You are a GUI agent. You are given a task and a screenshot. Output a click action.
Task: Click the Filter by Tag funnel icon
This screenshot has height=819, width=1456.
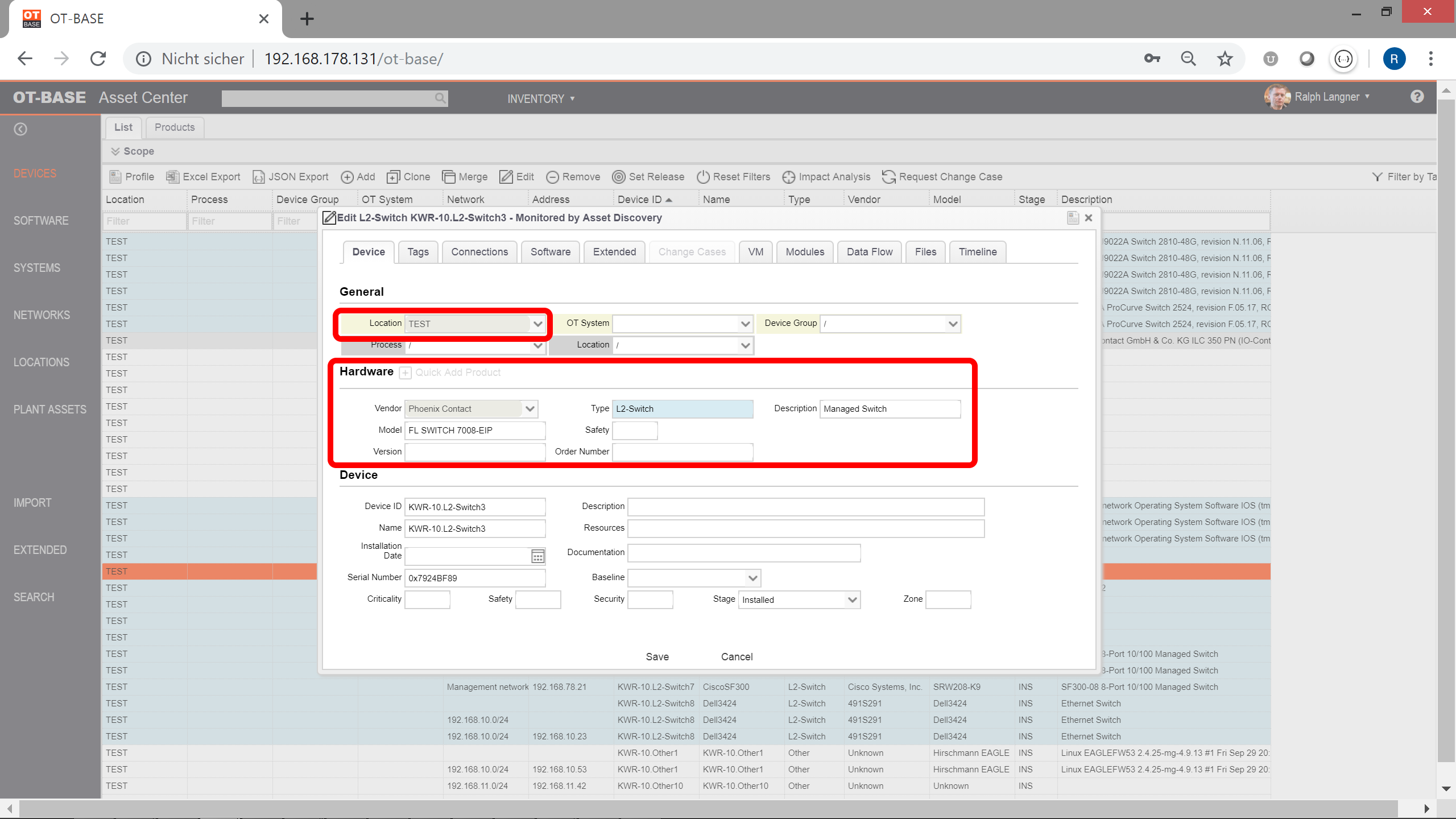tap(1377, 177)
